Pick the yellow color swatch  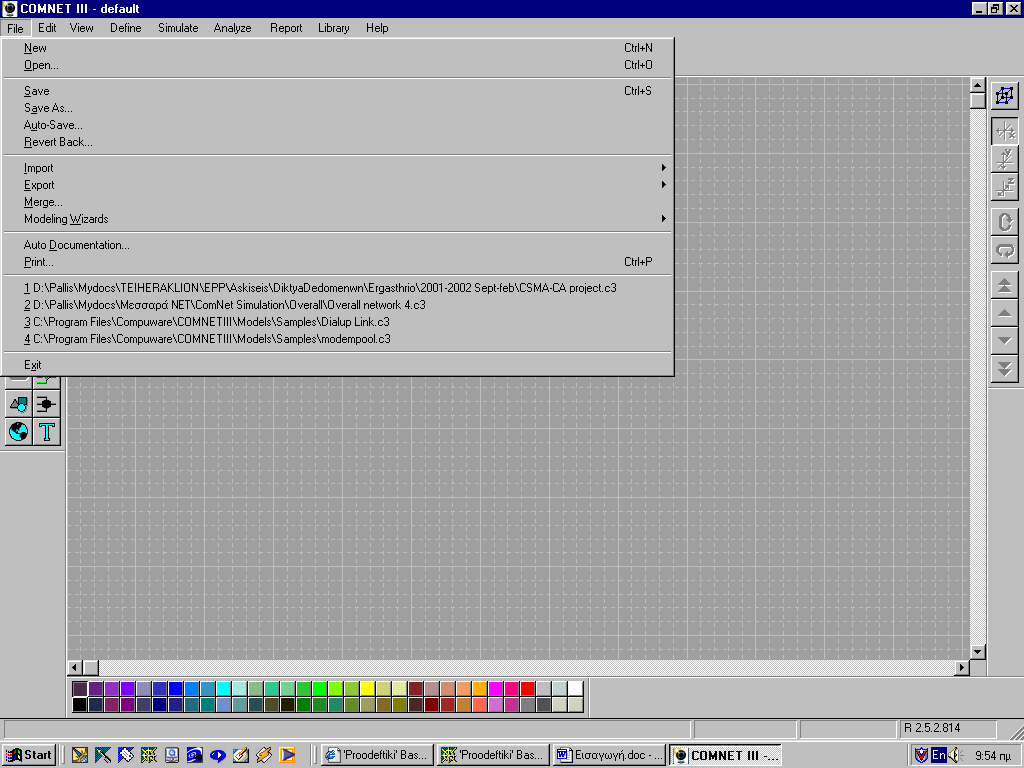(367, 688)
